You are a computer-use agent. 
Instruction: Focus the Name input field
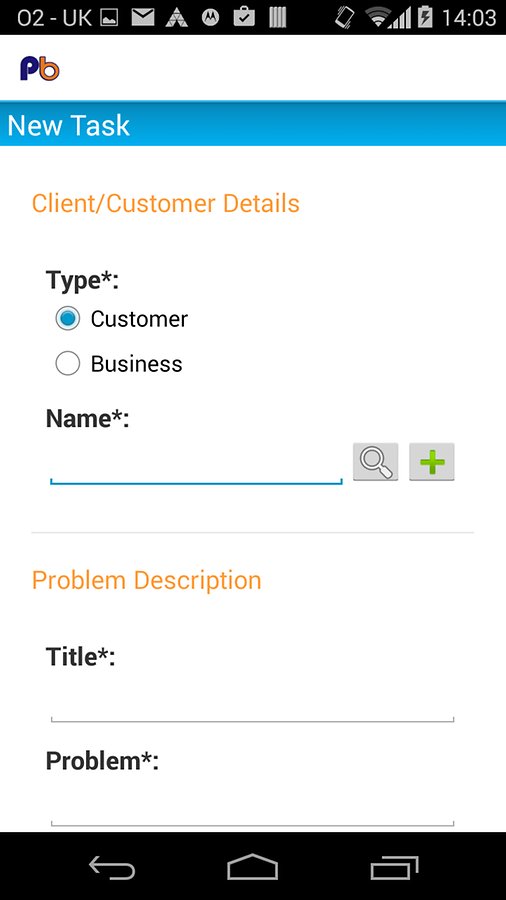[x=196, y=465]
